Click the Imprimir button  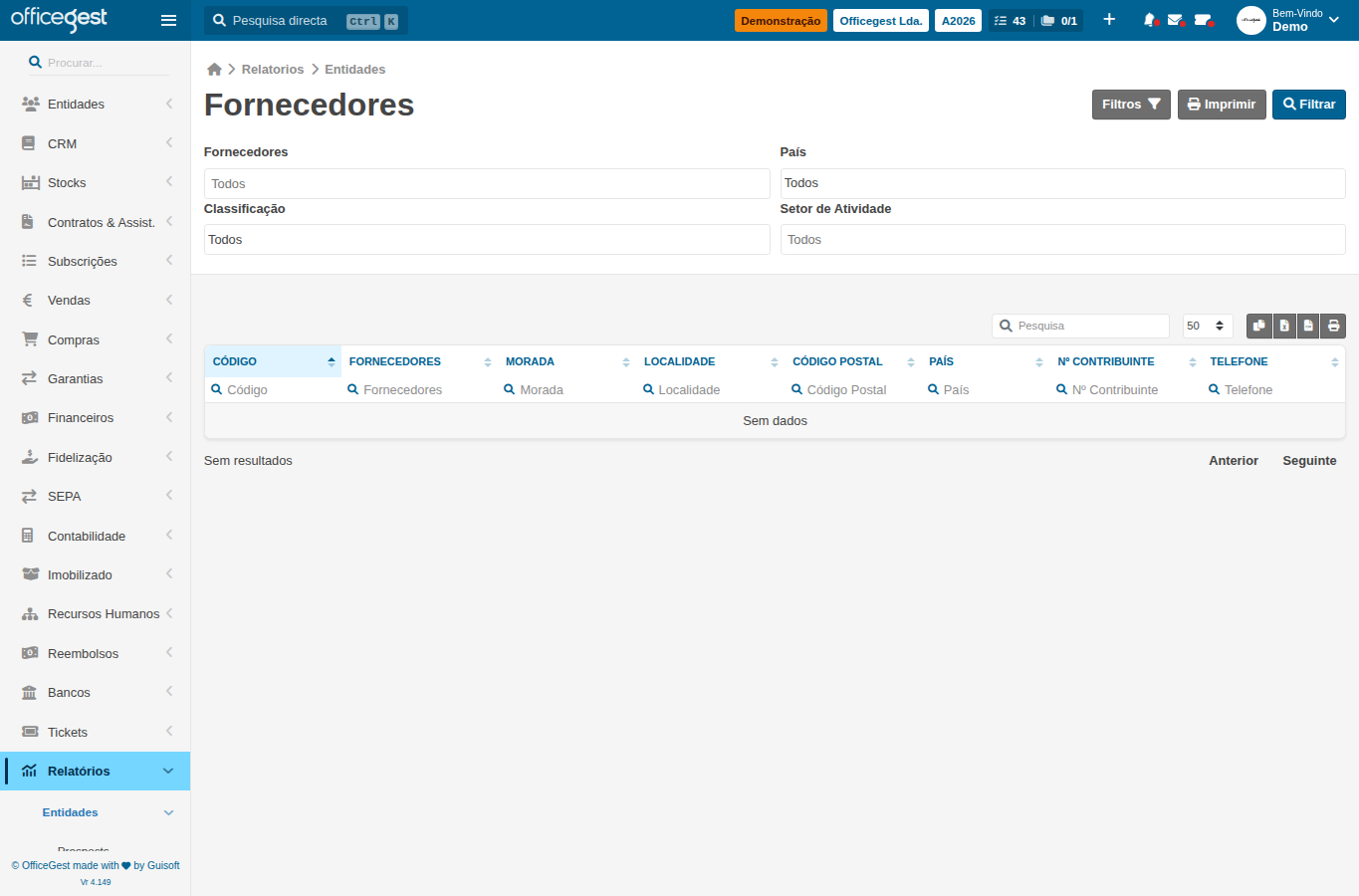tap(1222, 105)
